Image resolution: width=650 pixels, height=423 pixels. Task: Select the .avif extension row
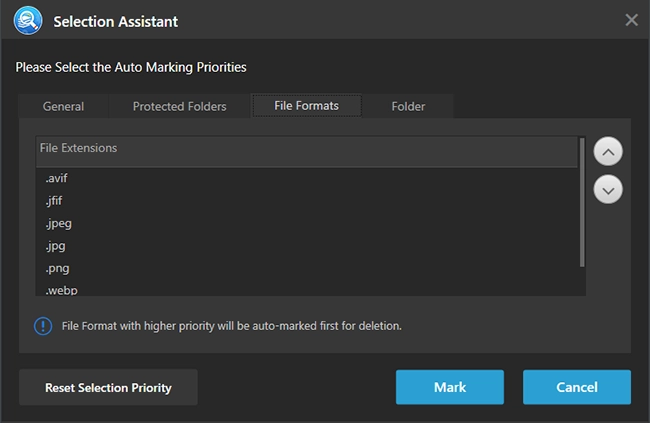[307, 178]
